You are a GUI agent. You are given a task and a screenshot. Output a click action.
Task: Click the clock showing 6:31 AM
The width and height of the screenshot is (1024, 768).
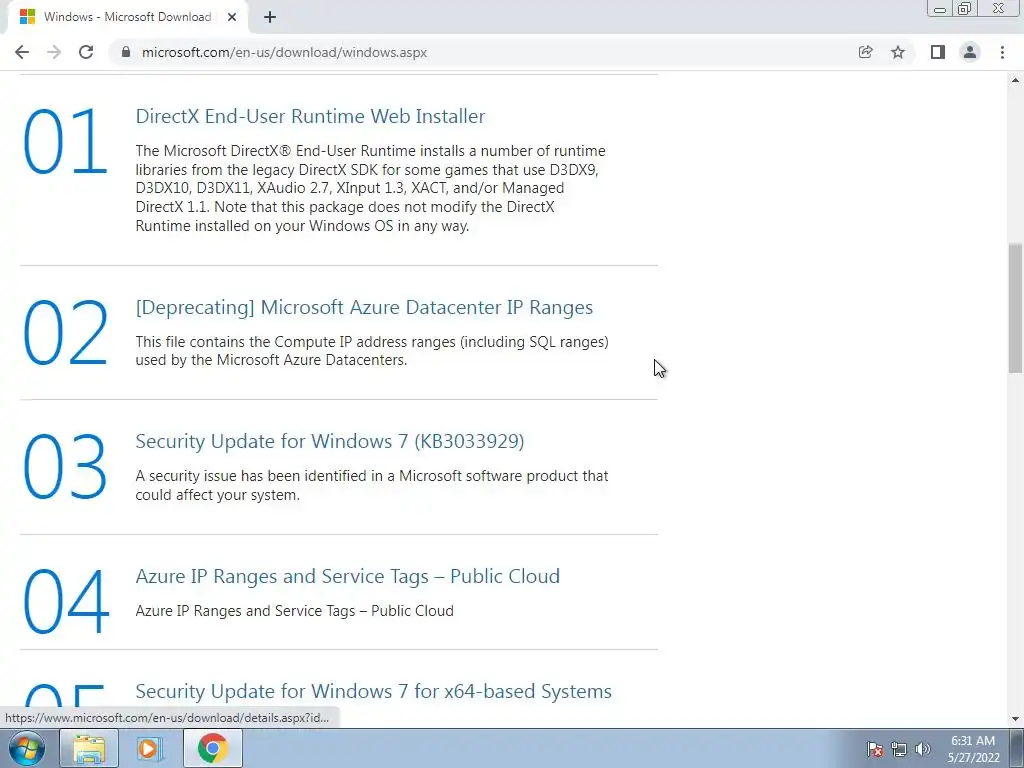coord(973,749)
